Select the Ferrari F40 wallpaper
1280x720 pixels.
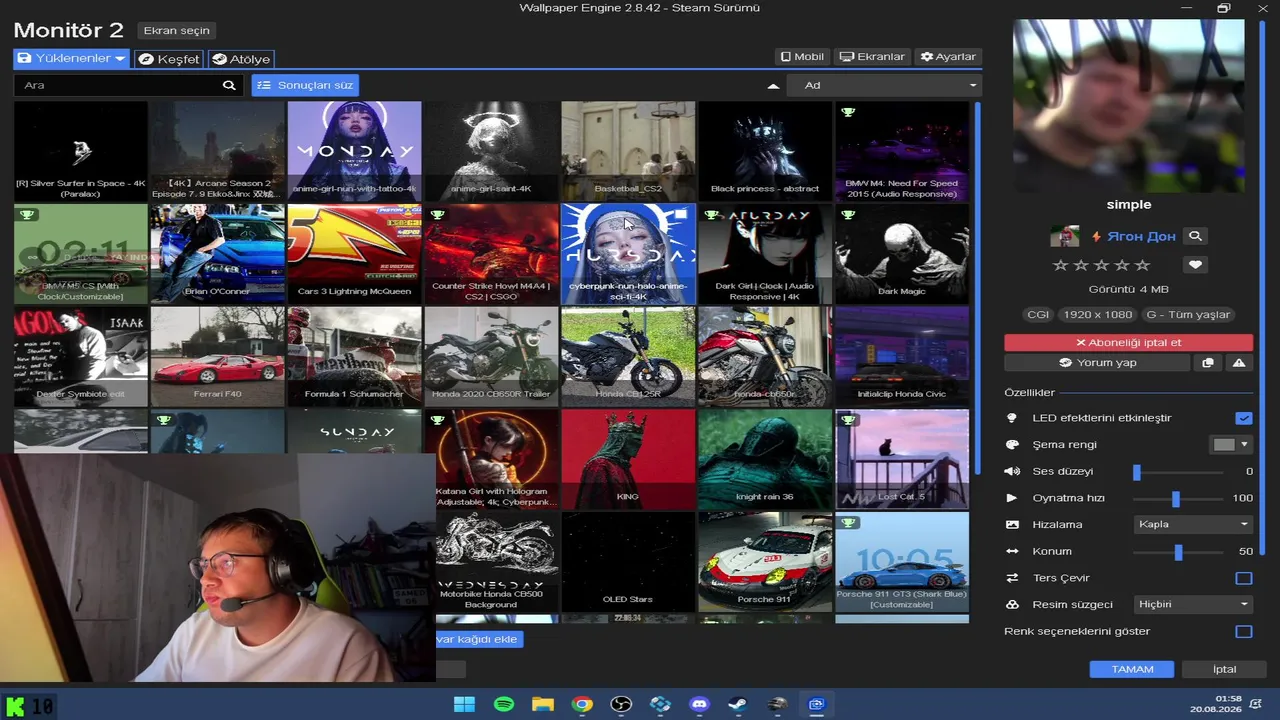pyautogui.click(x=218, y=357)
